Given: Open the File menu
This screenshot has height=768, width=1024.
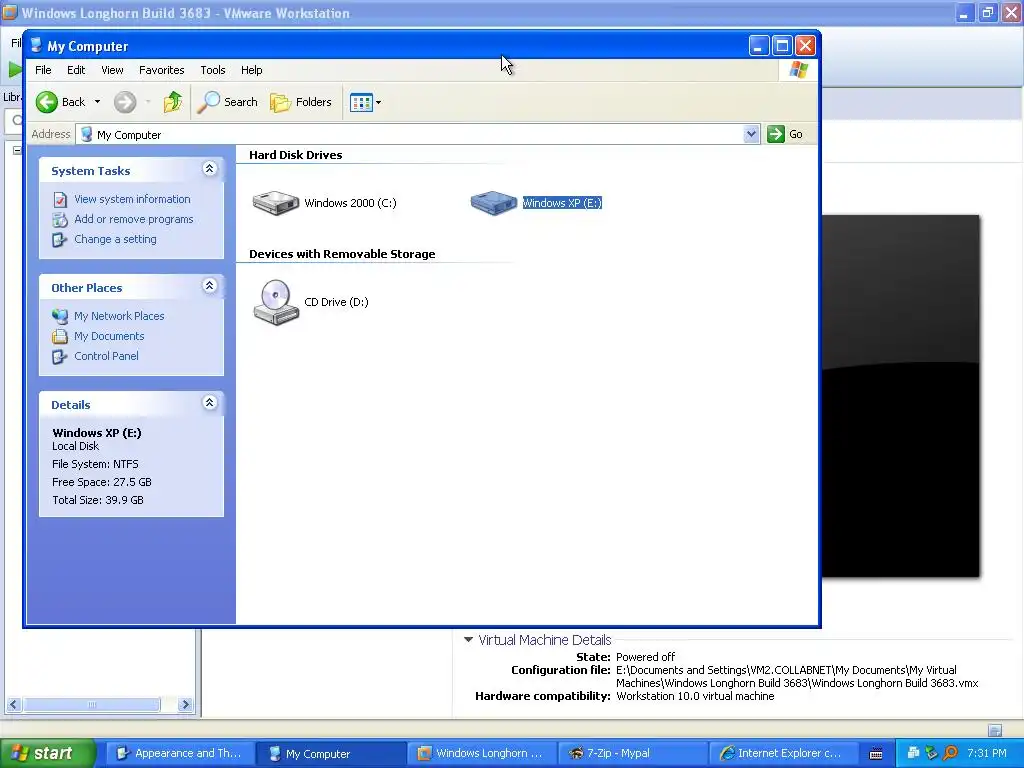Looking at the screenshot, I should pos(43,70).
